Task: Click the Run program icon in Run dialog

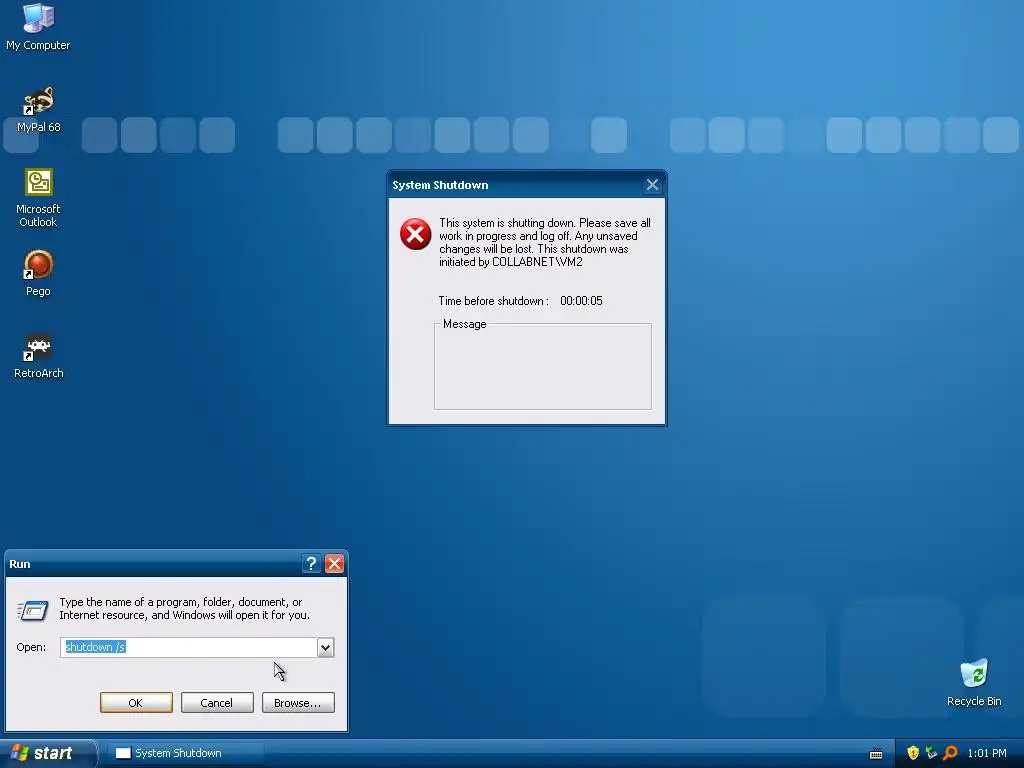Action: click(x=33, y=610)
